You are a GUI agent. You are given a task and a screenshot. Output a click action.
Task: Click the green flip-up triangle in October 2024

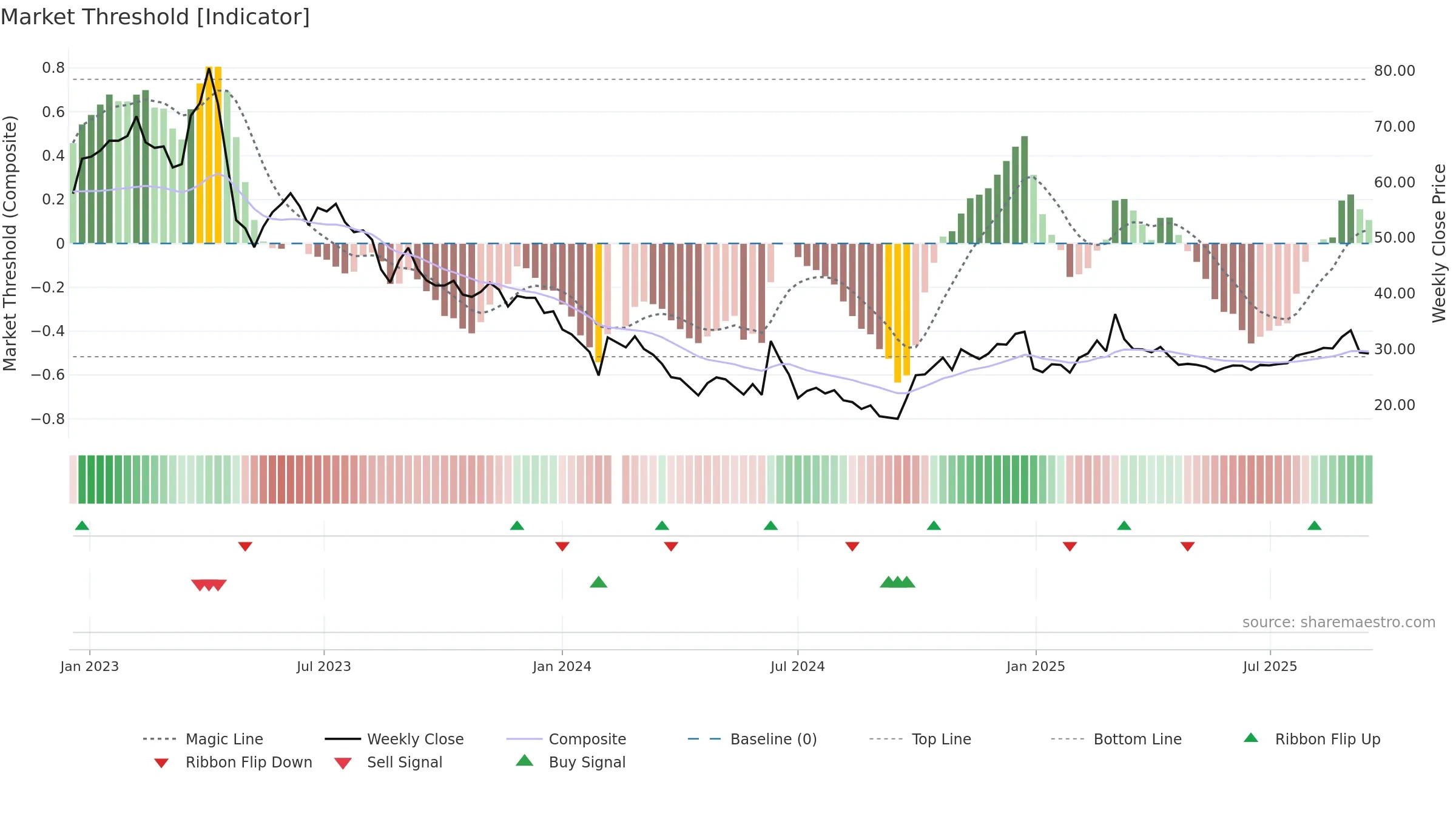[x=934, y=525]
